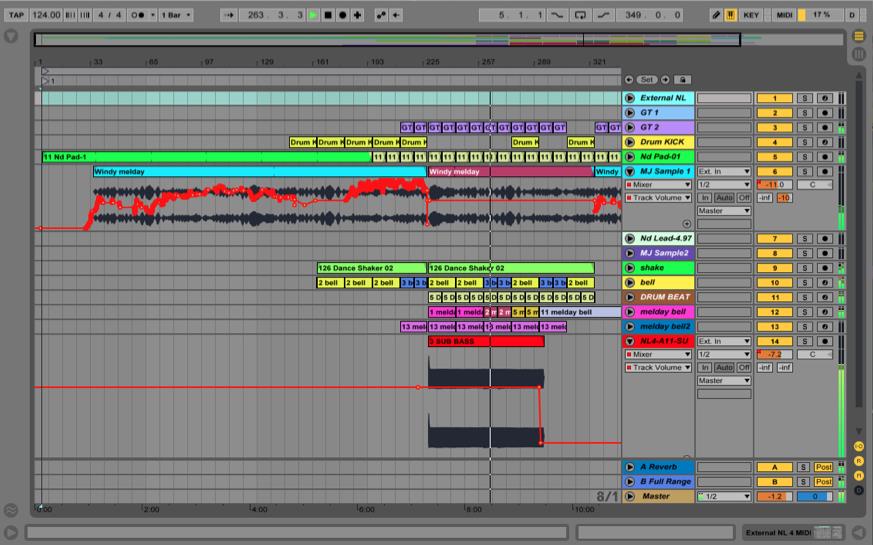
Task: Jump to next locator arrow
Action: (x=665, y=80)
